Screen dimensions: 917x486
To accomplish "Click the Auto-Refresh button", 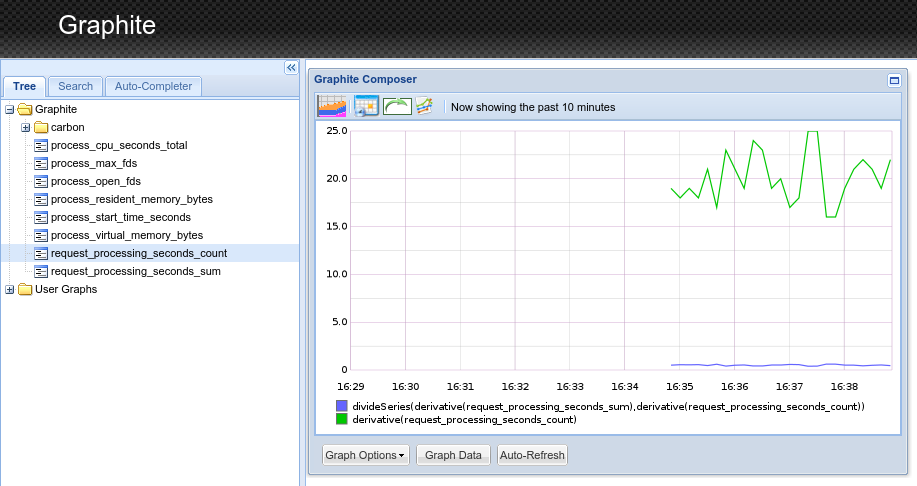I will pyautogui.click(x=532, y=455).
